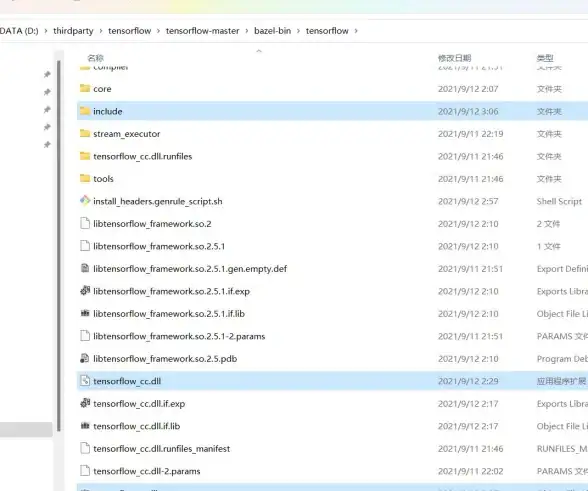Viewport: 588px width, 491px height.
Task: Click the tensorflow_cc.dll.runfiles folder icon
Action: pos(85,156)
